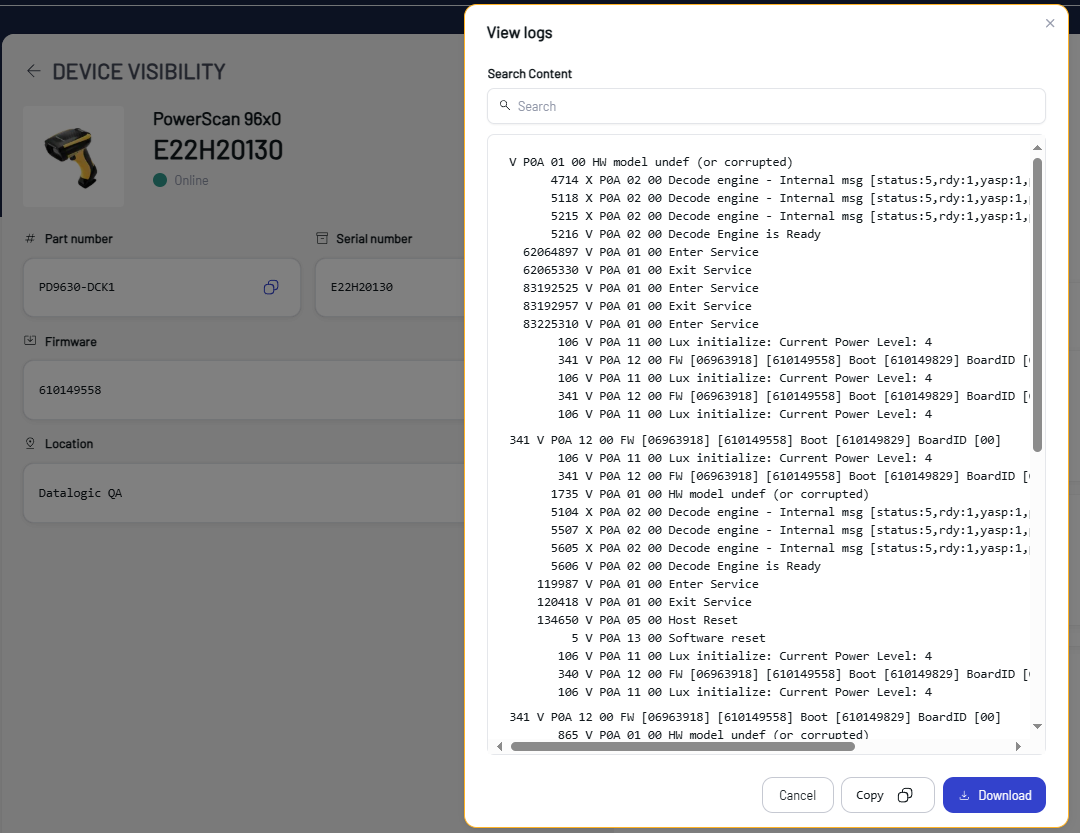
Task: Click the firmware value field 610149558
Action: pos(240,390)
